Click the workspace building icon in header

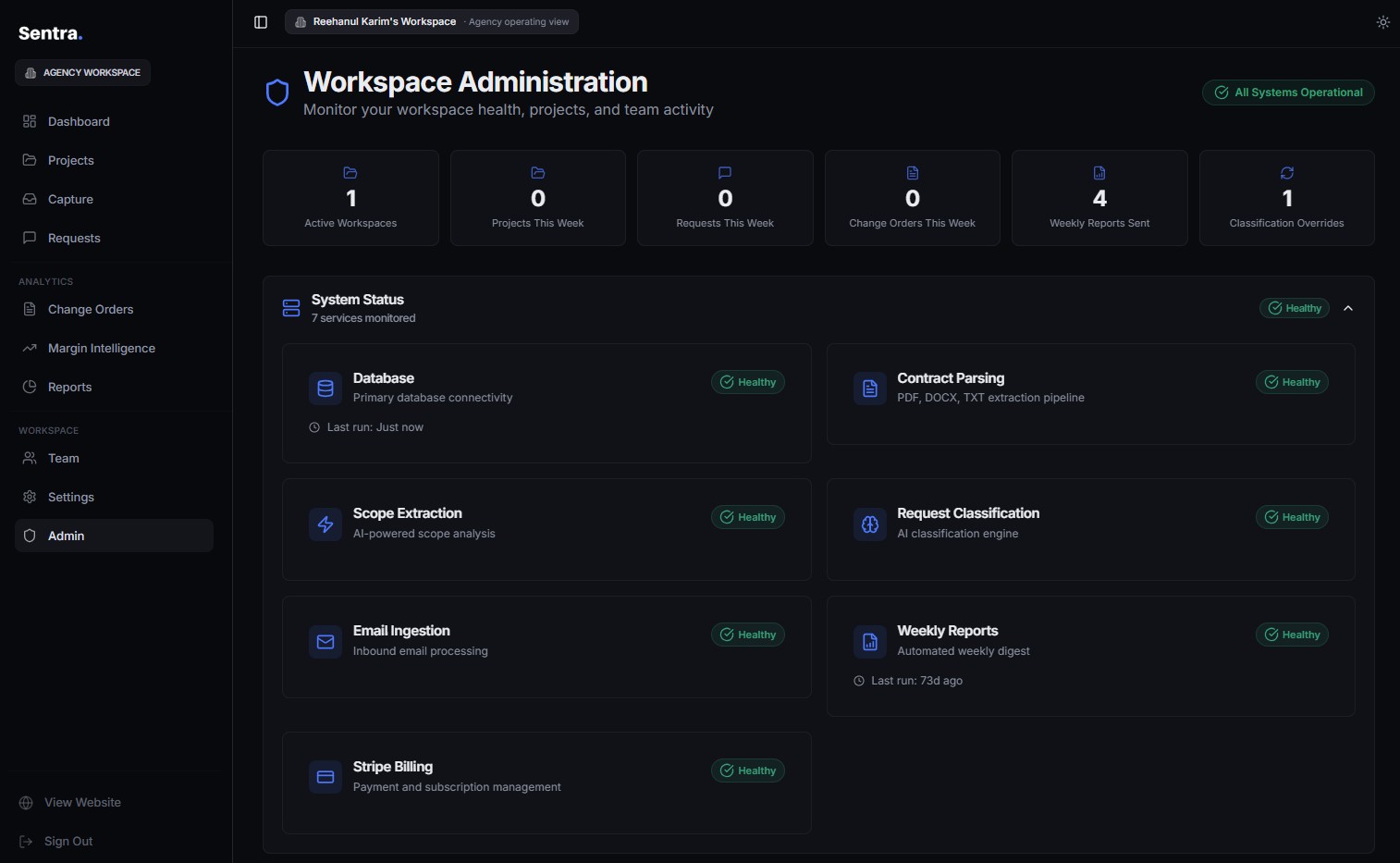[x=301, y=22]
